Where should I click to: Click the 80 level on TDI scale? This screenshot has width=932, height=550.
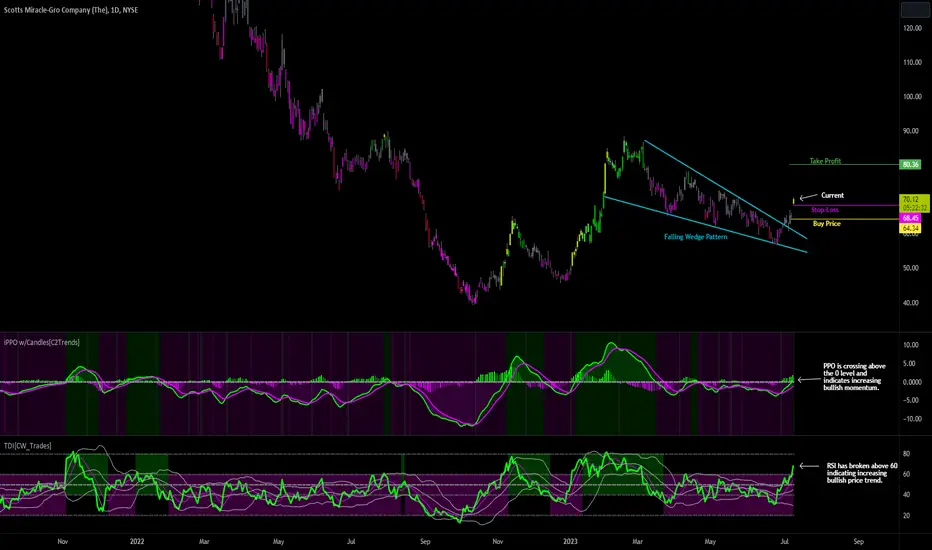click(906, 454)
